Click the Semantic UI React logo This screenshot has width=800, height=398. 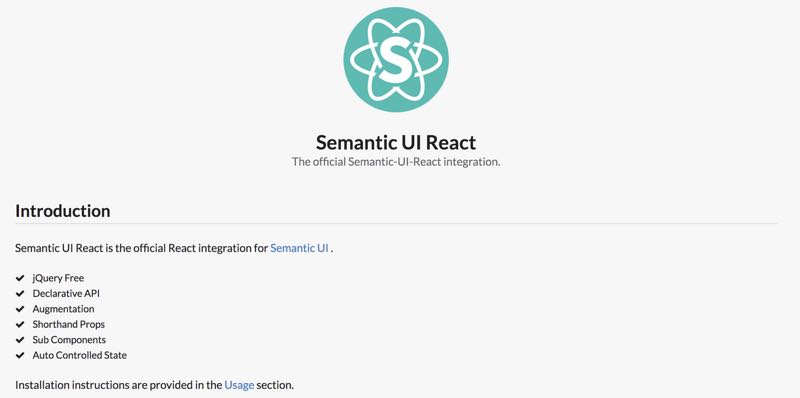point(396,60)
